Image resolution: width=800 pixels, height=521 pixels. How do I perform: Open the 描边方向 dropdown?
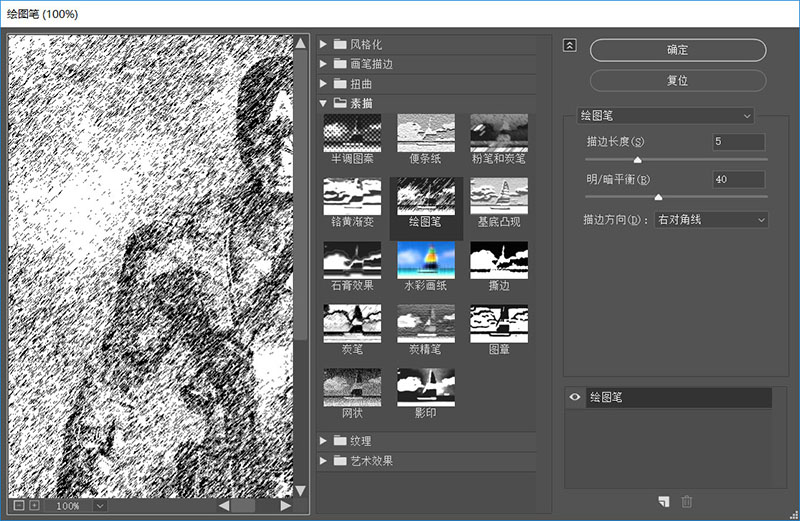click(x=711, y=220)
